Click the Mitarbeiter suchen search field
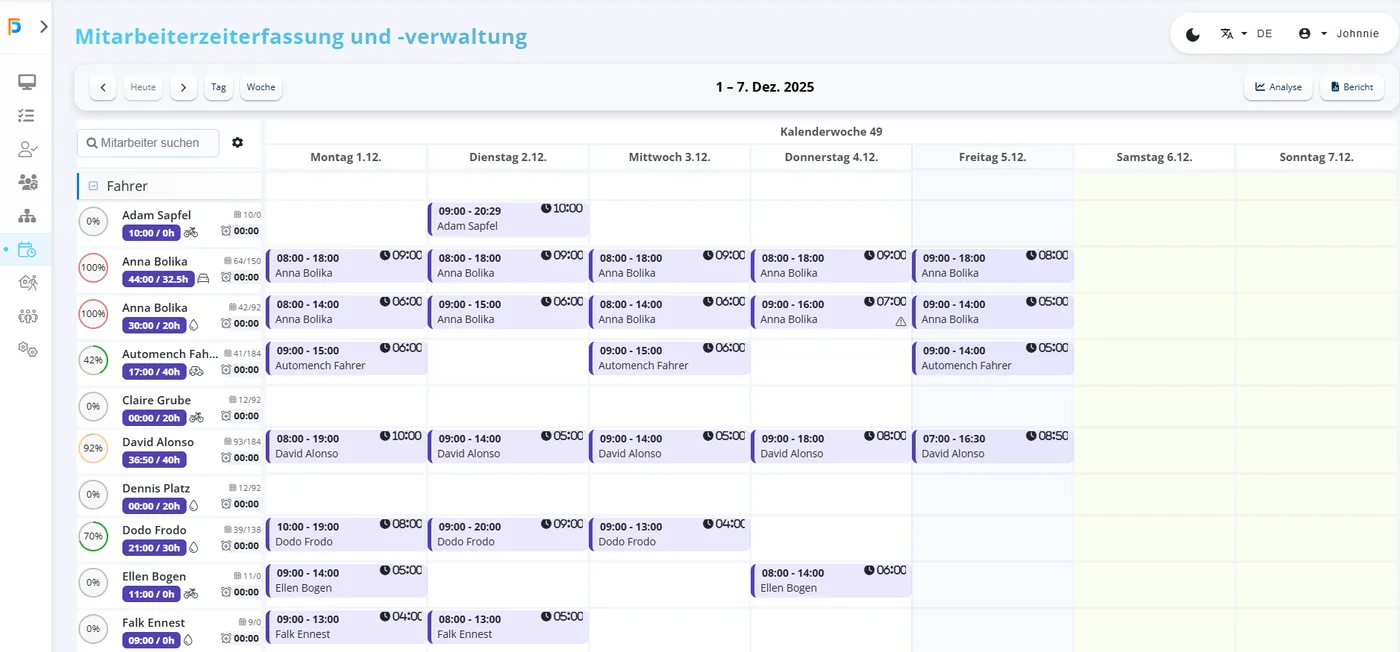 pos(148,143)
